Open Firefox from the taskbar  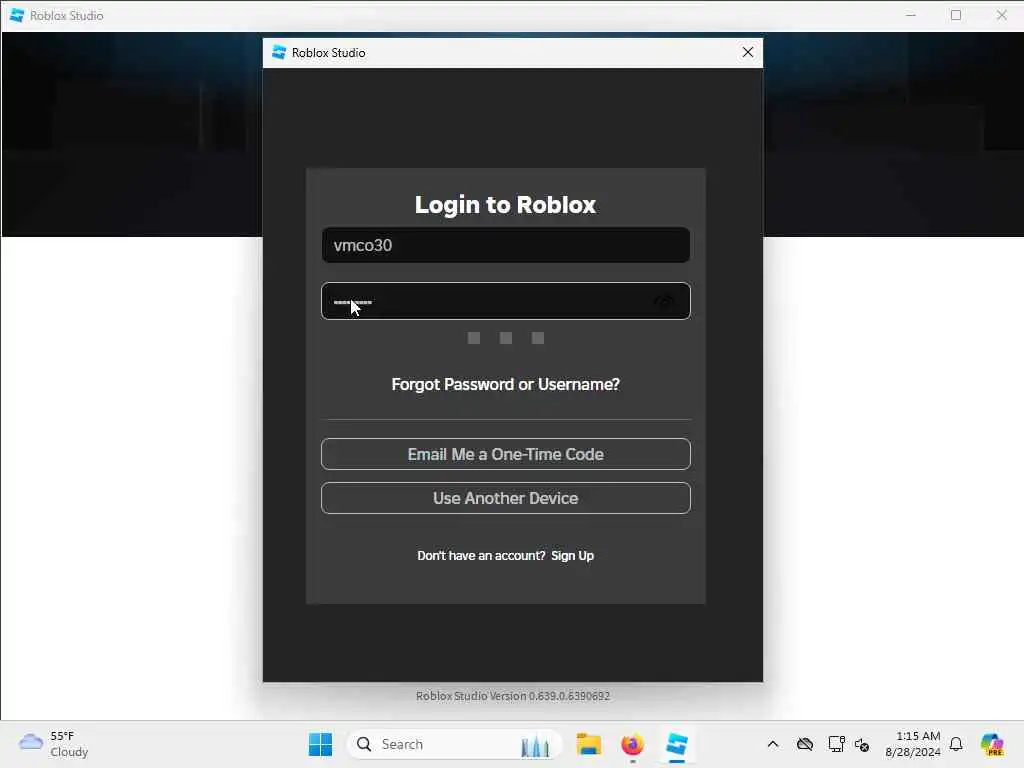632,744
